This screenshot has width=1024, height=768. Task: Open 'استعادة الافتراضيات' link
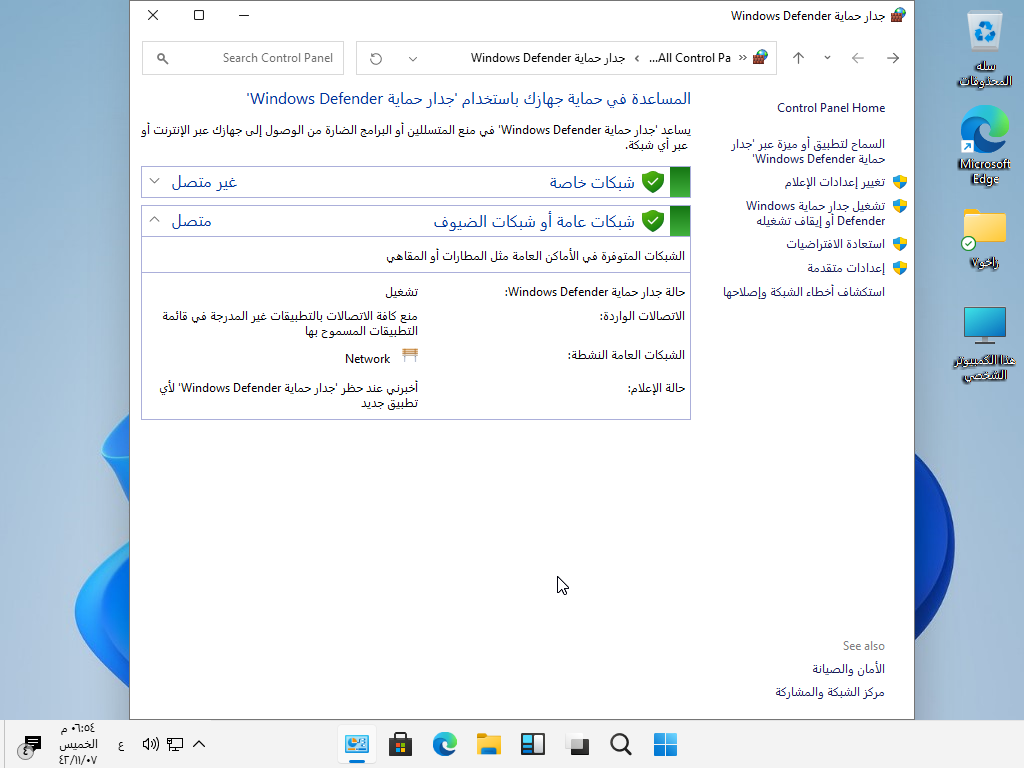tap(835, 244)
